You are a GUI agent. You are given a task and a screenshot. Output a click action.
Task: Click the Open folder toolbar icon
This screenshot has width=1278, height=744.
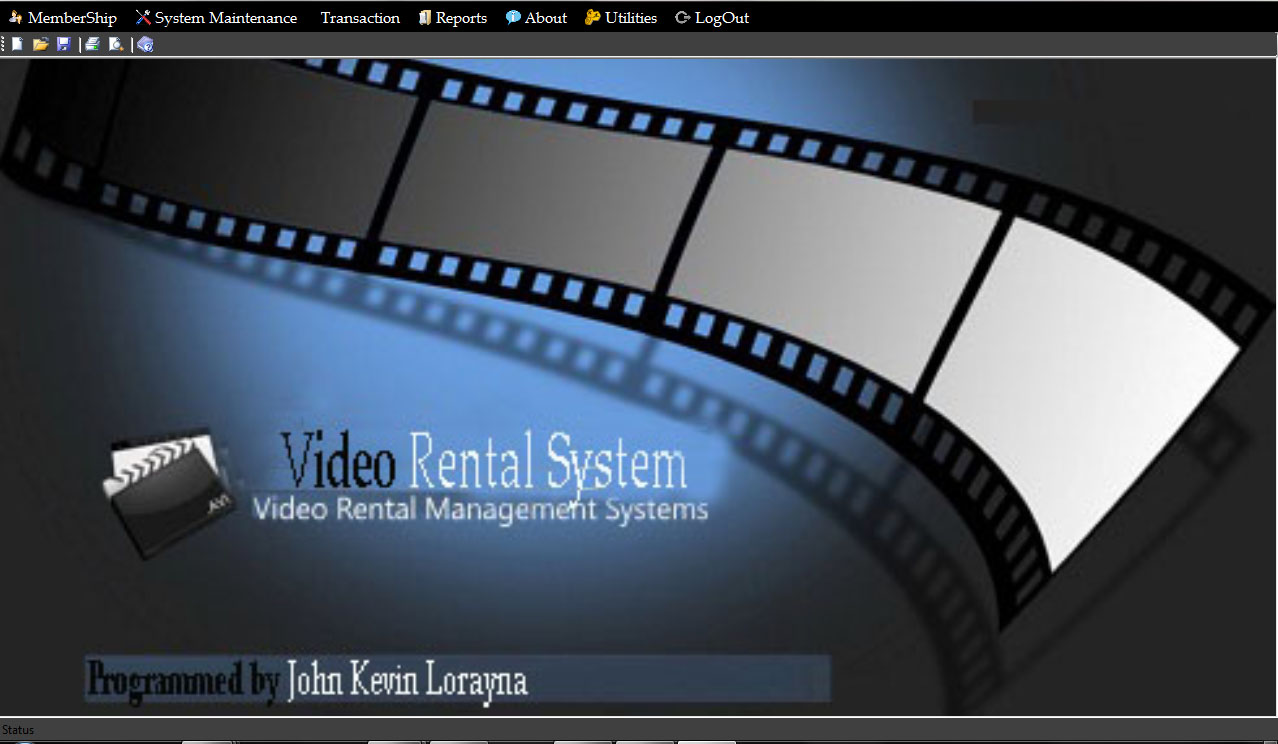[41, 44]
